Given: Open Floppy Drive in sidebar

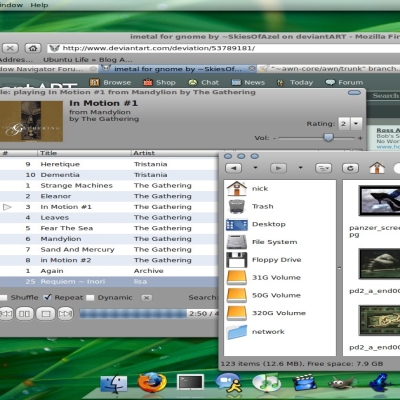Looking at the screenshot, I should 264,260.
